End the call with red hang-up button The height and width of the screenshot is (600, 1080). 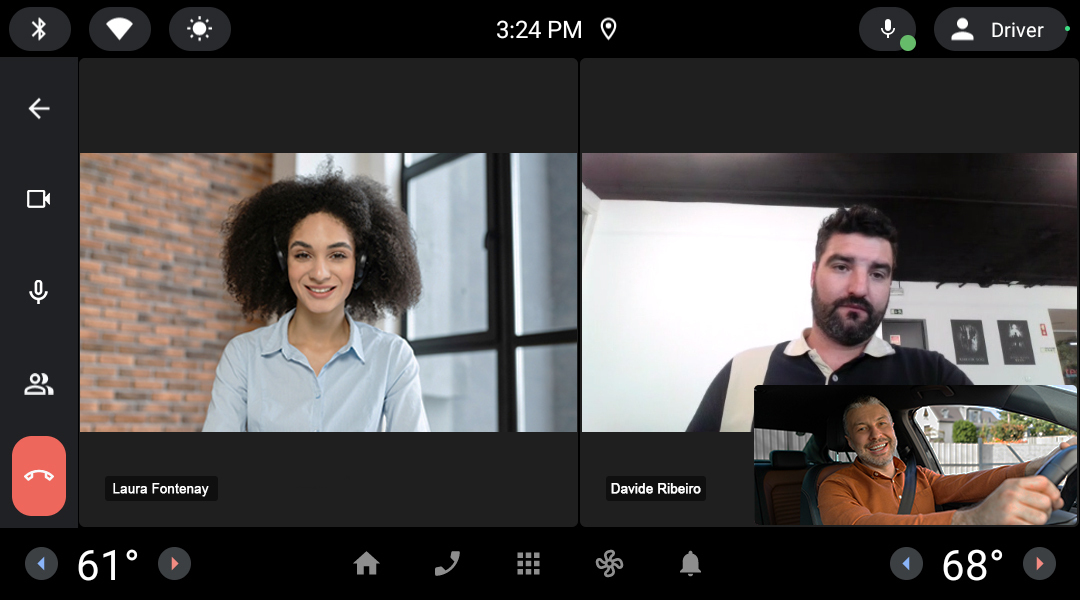point(39,475)
